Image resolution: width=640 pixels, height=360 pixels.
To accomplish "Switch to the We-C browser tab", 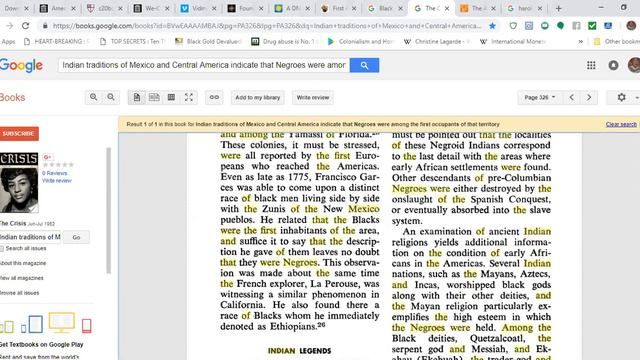I will pyautogui.click(x=152, y=8).
